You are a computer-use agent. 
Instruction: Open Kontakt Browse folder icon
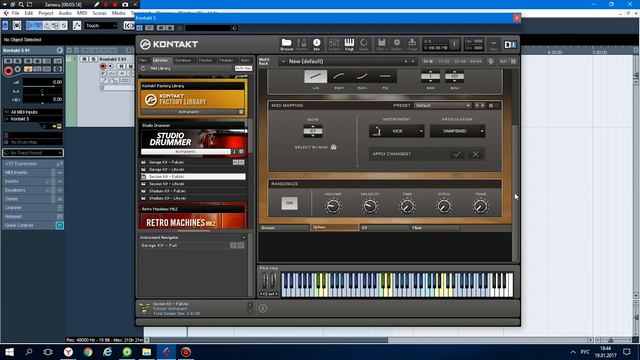(287, 44)
